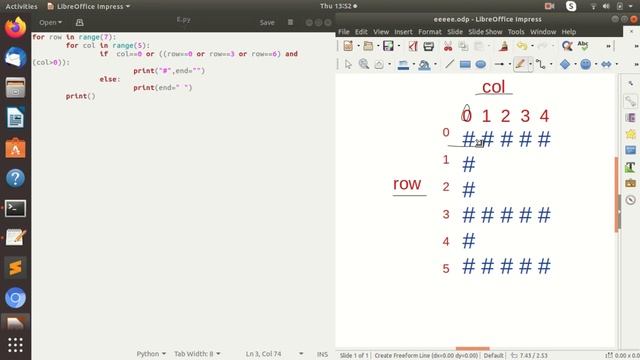Expand the New presentation dropdown arrow
The height and width of the screenshot is (360, 640).
point(358,46)
